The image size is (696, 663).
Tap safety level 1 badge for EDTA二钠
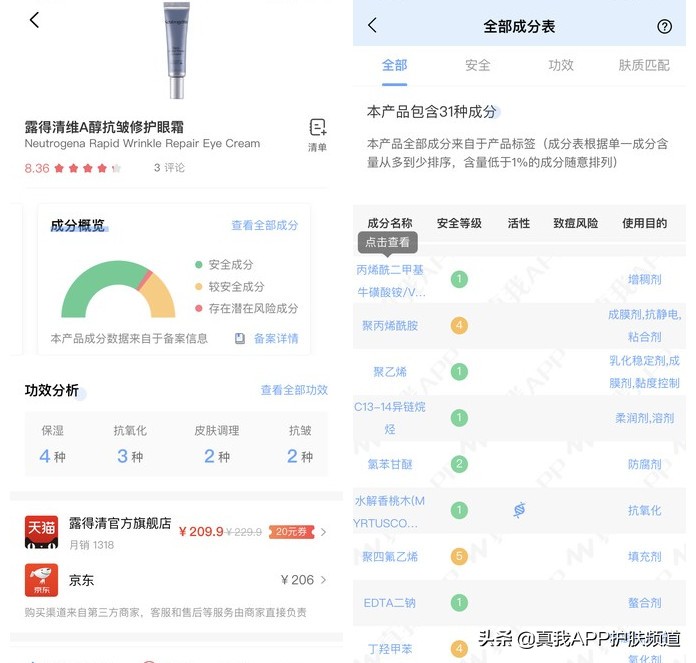459,603
